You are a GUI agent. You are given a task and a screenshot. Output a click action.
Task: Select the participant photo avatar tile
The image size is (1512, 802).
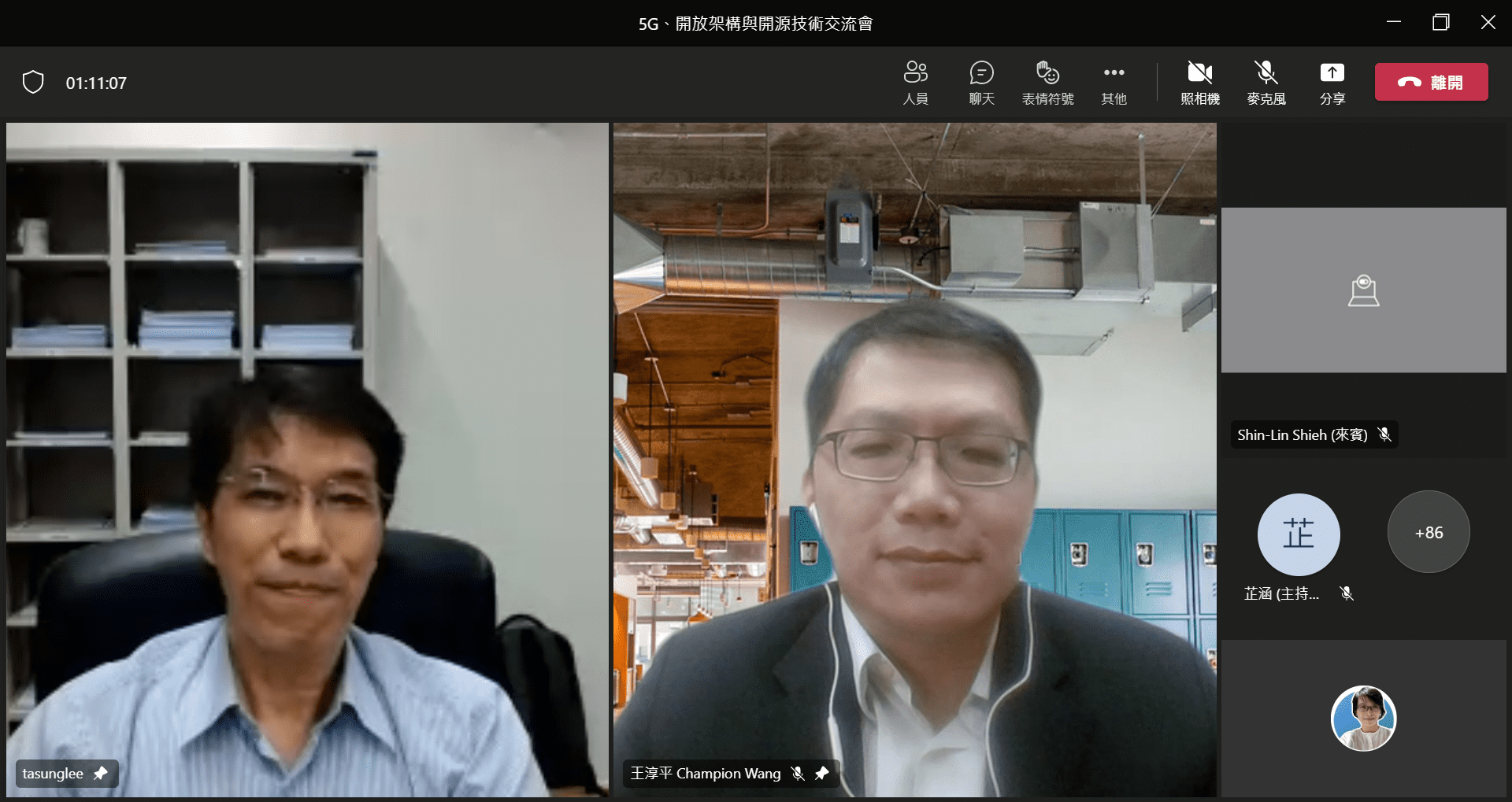(1363, 718)
